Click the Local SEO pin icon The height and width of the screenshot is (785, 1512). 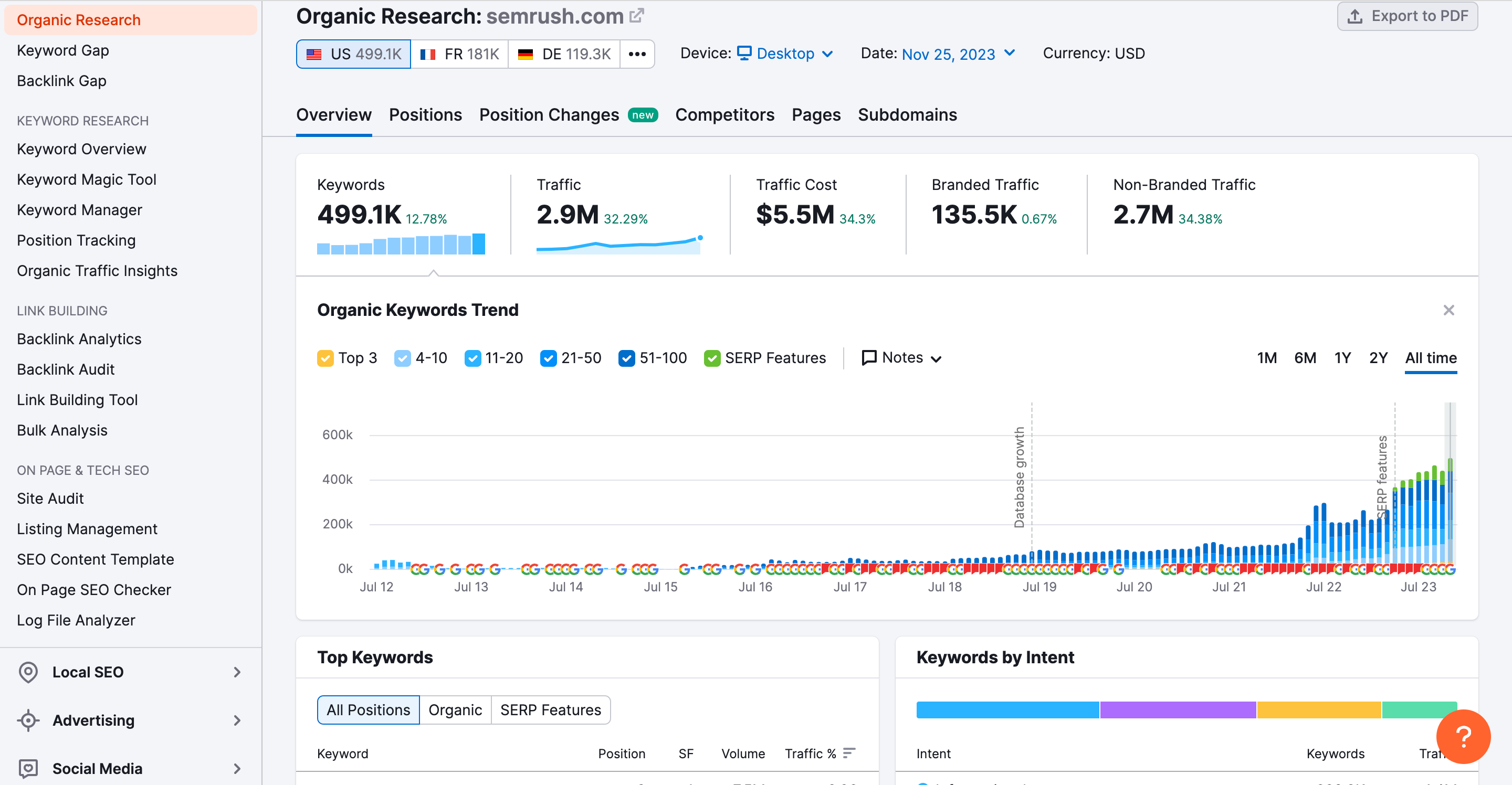pos(28,672)
